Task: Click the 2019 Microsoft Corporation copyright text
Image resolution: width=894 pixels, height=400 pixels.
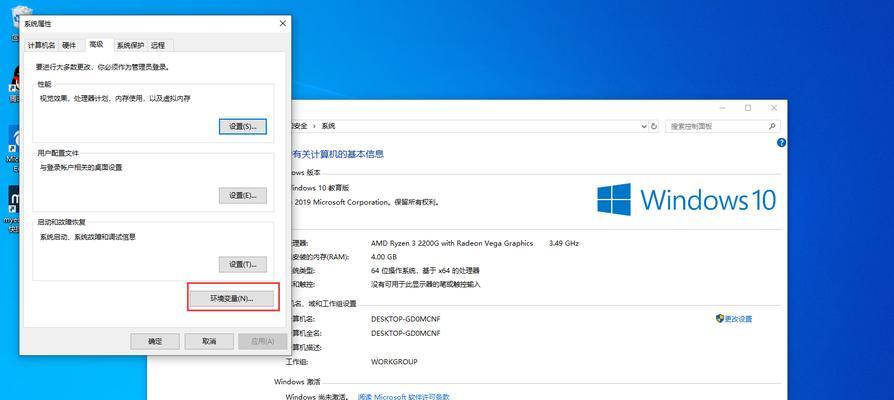Action: [x=368, y=202]
